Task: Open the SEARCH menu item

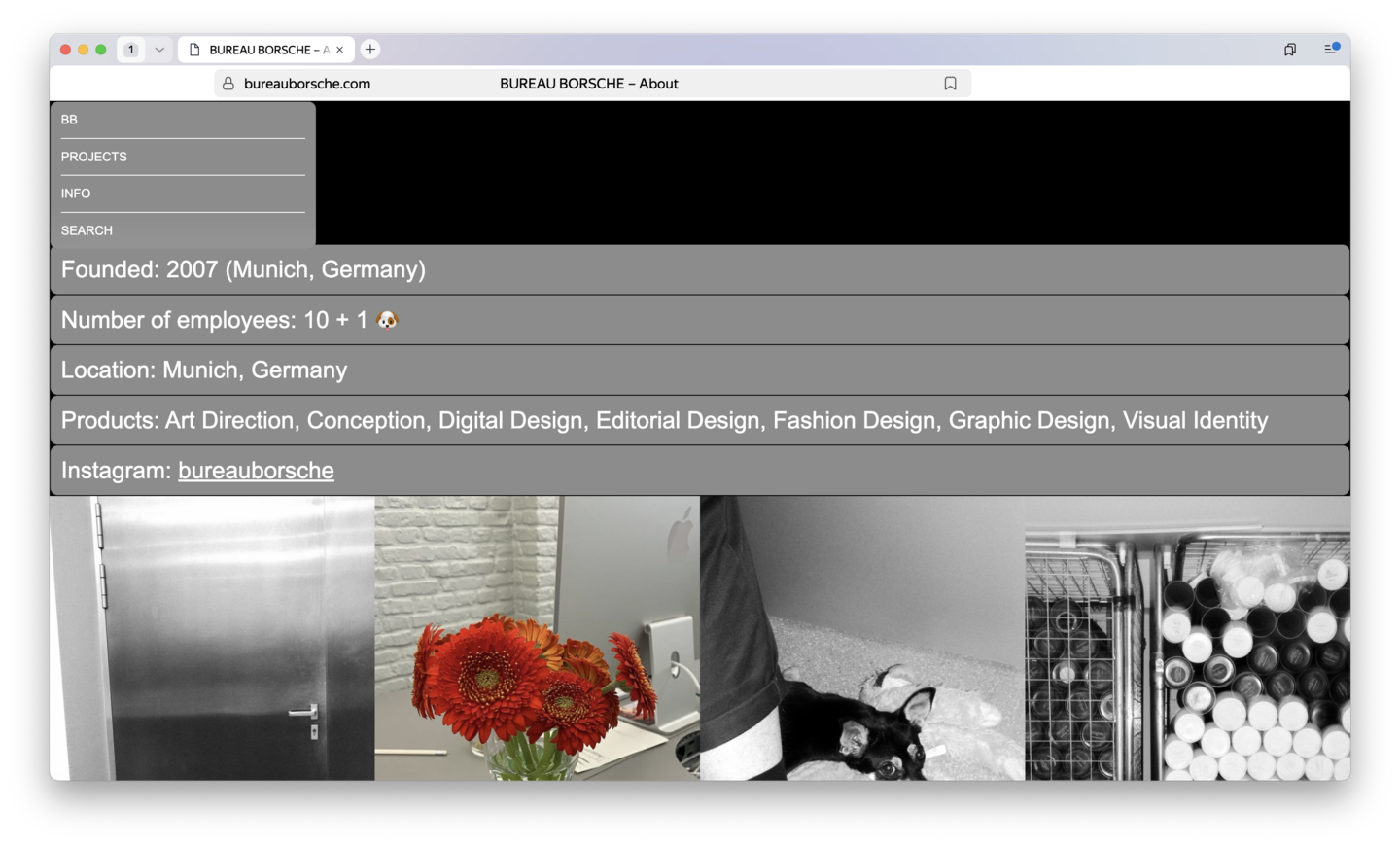Action: 87,230
